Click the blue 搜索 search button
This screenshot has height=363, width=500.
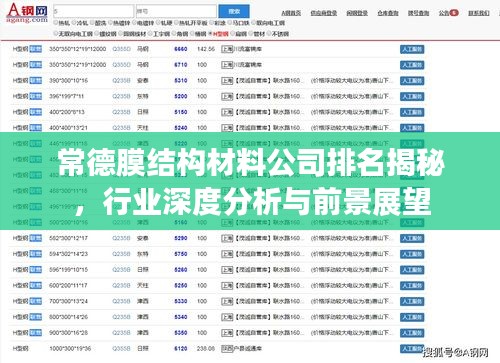click(x=234, y=11)
